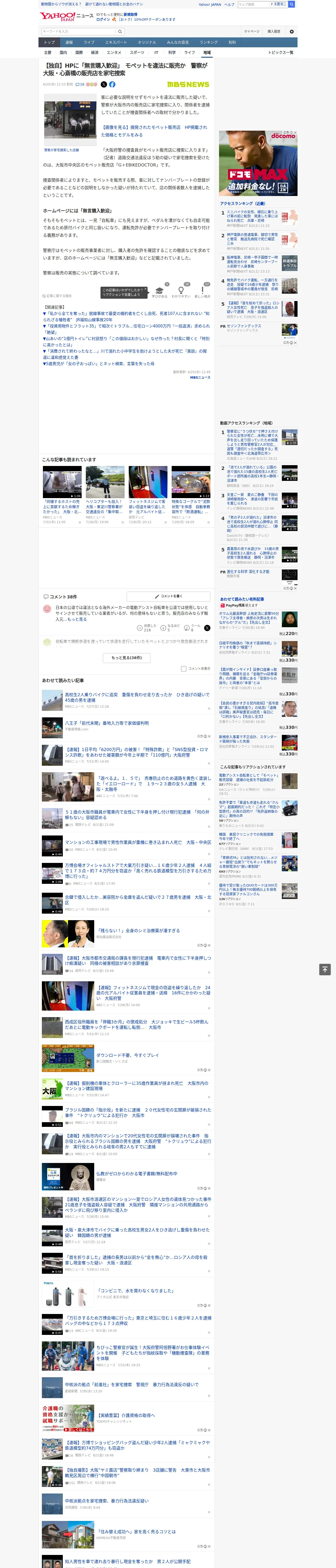Click the 購入履歴 link
Image resolution: width=336 pixels, height=1568 pixels.
tap(274, 32)
